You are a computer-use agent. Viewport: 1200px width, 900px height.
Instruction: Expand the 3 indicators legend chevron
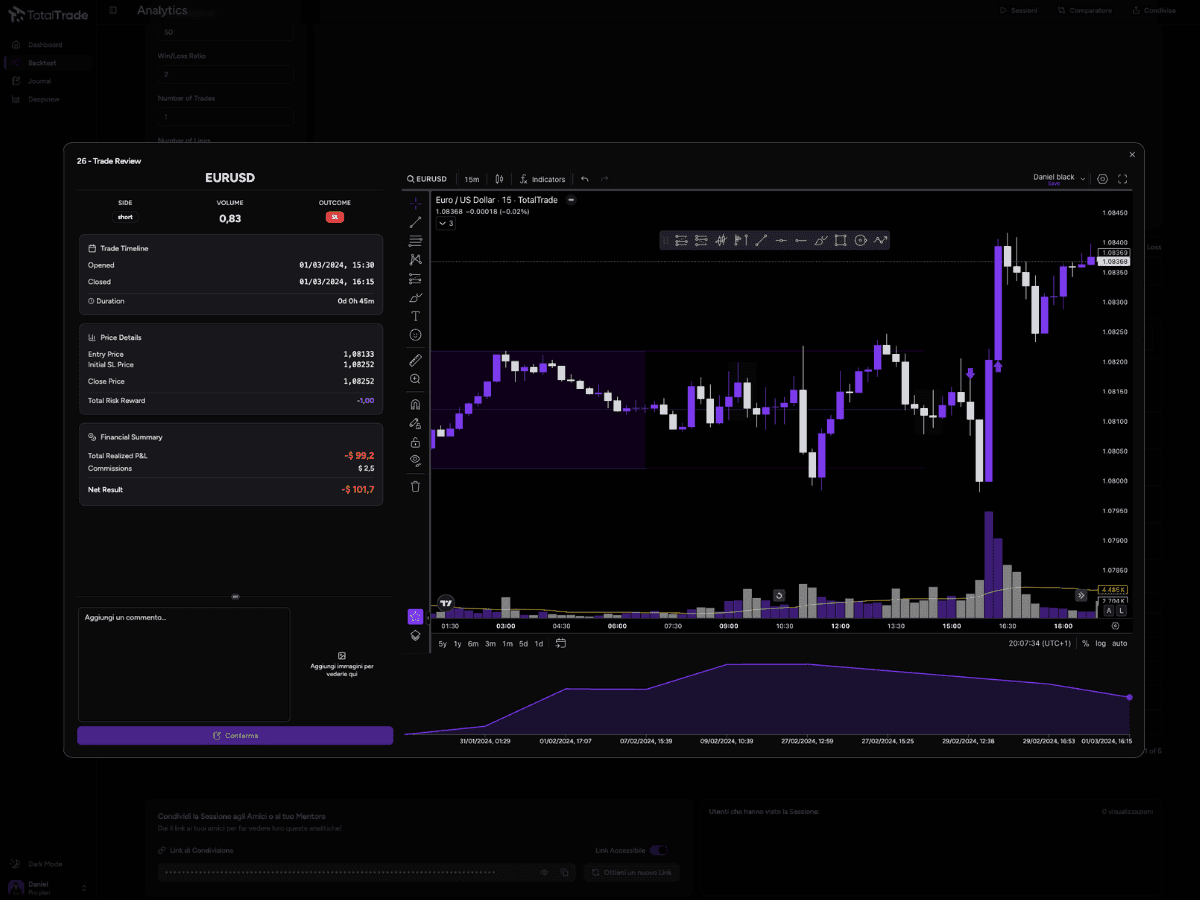click(x=446, y=223)
